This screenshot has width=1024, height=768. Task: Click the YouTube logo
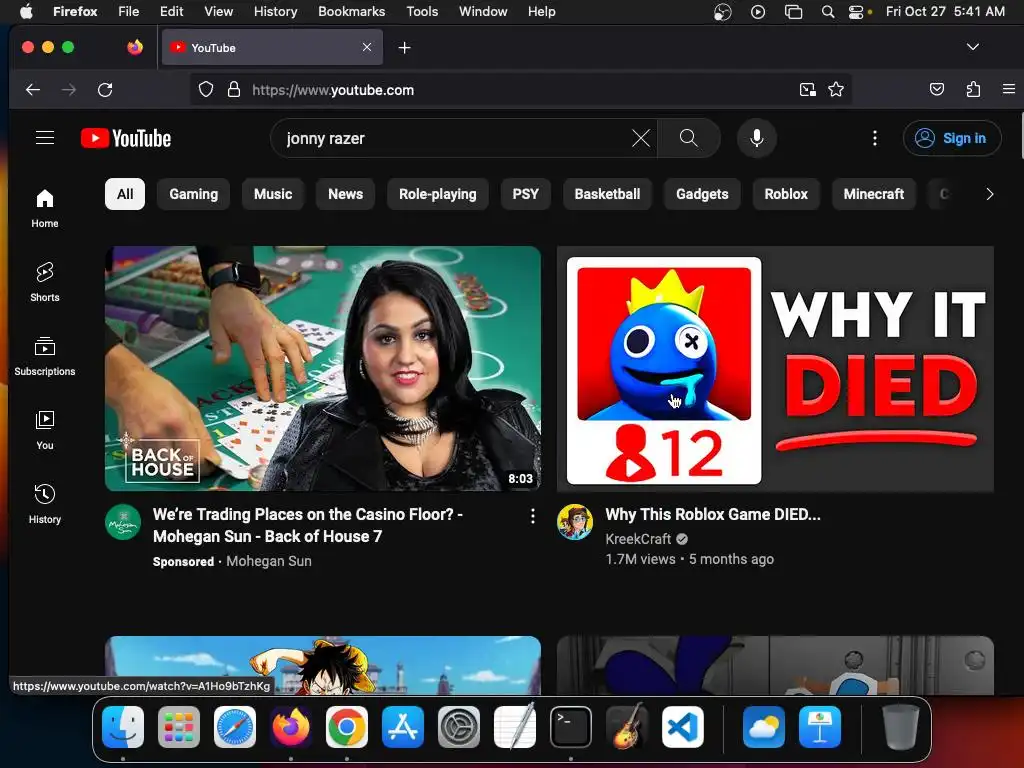point(126,138)
